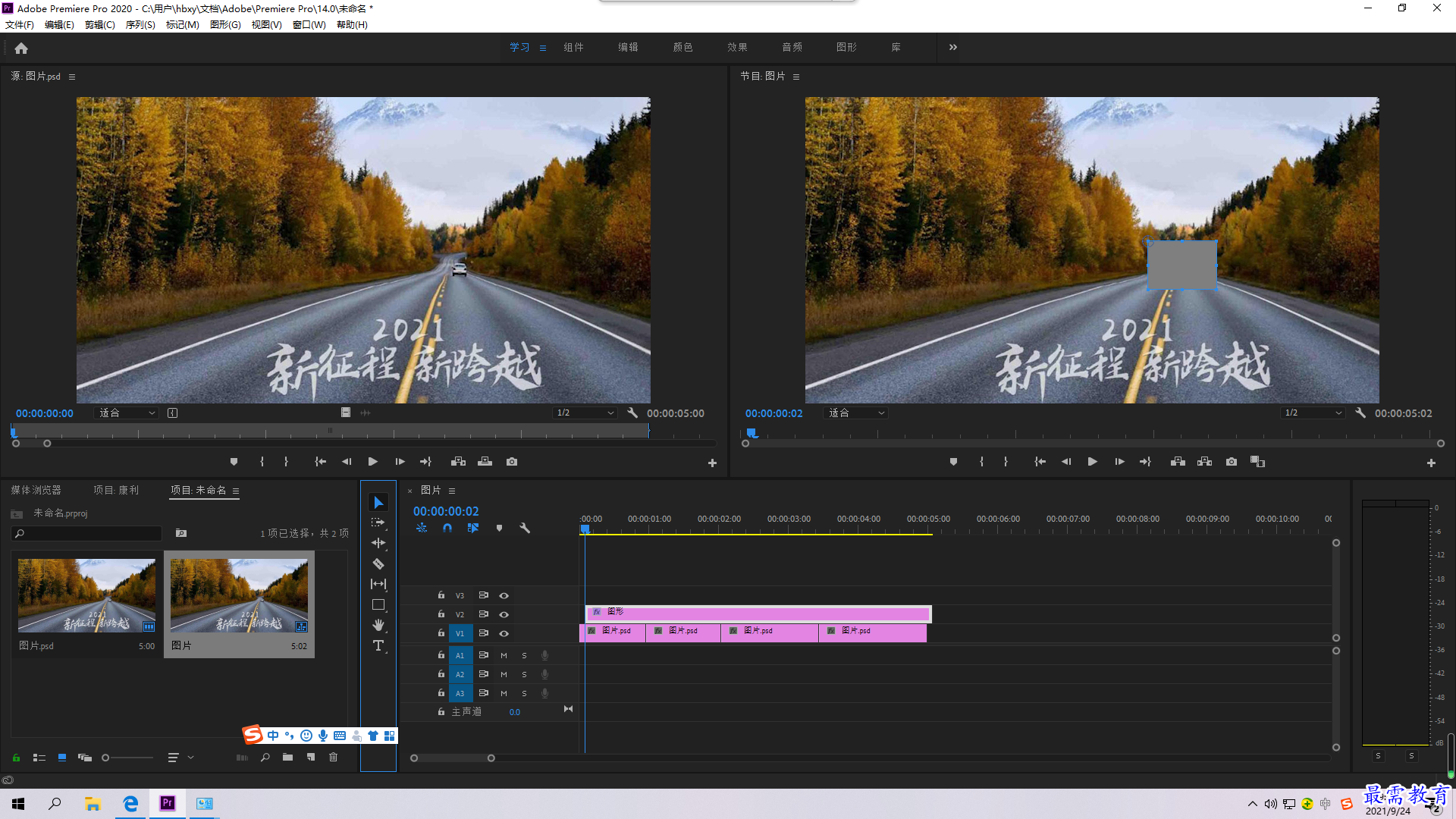The width and height of the screenshot is (1456, 819).
Task: Click project panel search field
Action: [x=86, y=534]
